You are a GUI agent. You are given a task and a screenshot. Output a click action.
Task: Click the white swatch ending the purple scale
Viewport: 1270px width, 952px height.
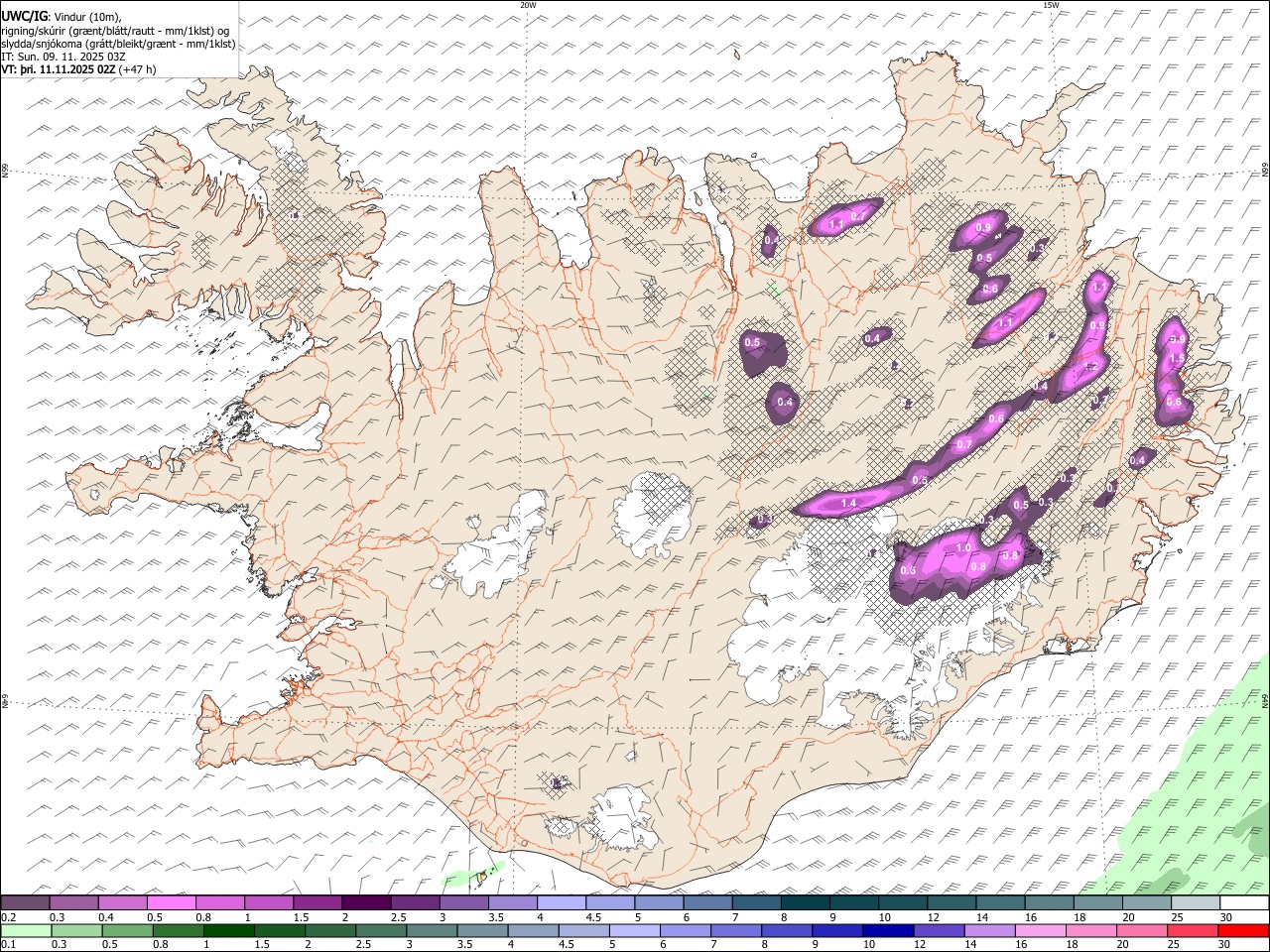pos(1244,903)
